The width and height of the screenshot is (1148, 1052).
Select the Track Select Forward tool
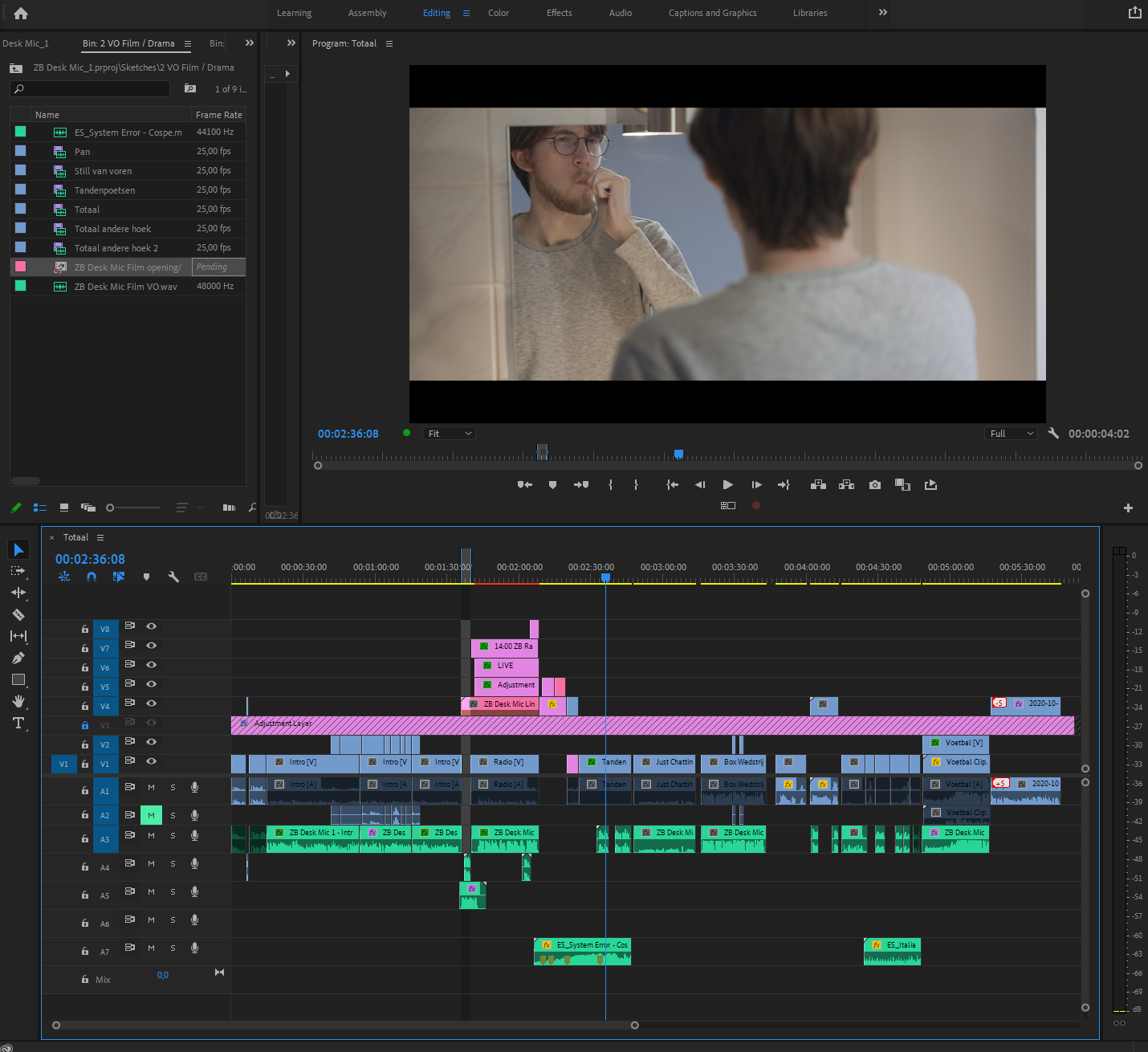click(x=18, y=571)
